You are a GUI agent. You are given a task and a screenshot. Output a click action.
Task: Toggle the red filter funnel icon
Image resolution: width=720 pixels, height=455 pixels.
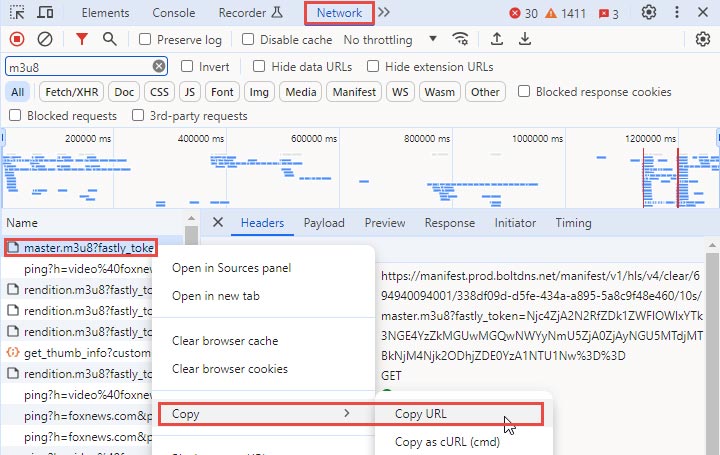pos(82,39)
